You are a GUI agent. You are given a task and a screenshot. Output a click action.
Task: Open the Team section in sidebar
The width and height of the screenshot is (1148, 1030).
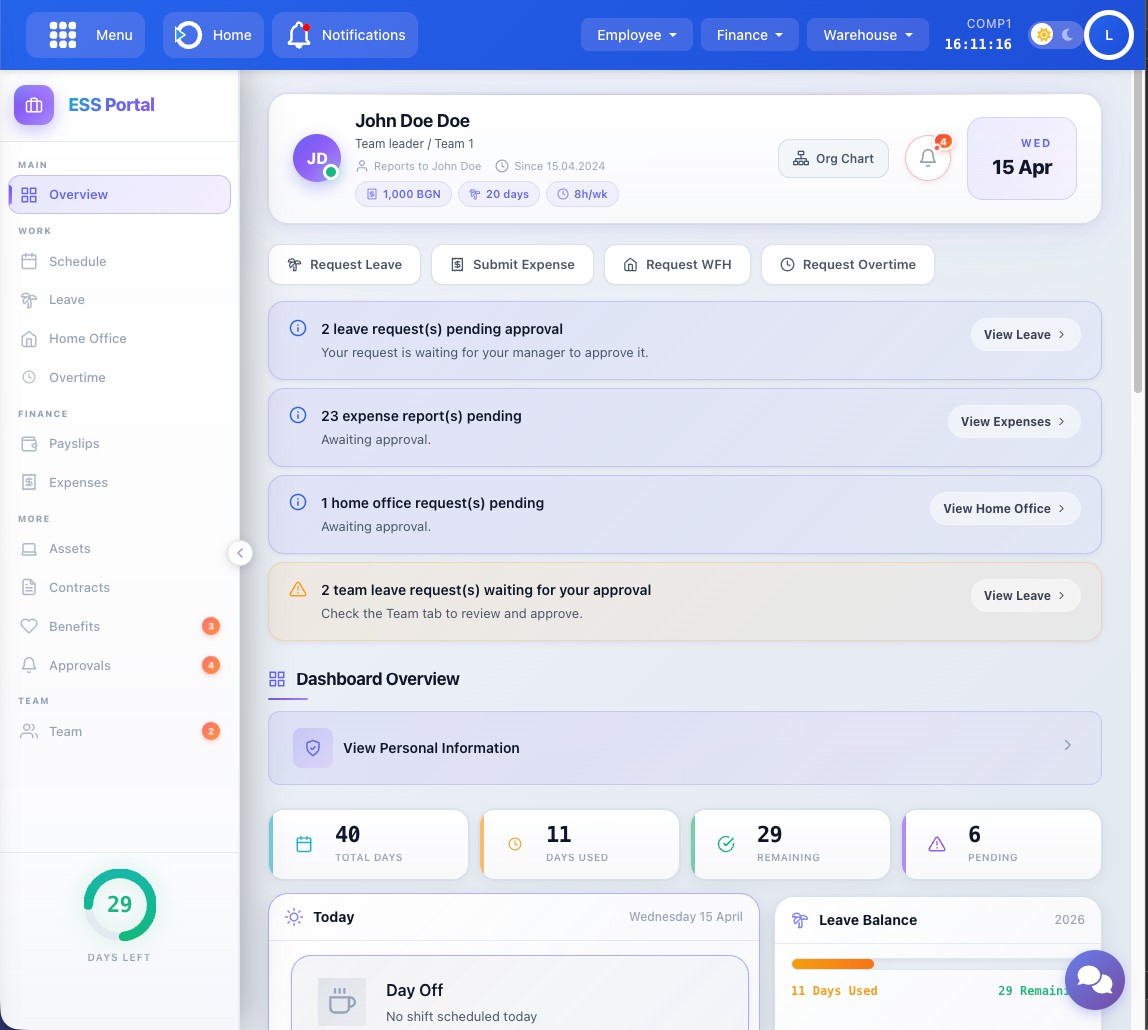pyautogui.click(x=65, y=731)
